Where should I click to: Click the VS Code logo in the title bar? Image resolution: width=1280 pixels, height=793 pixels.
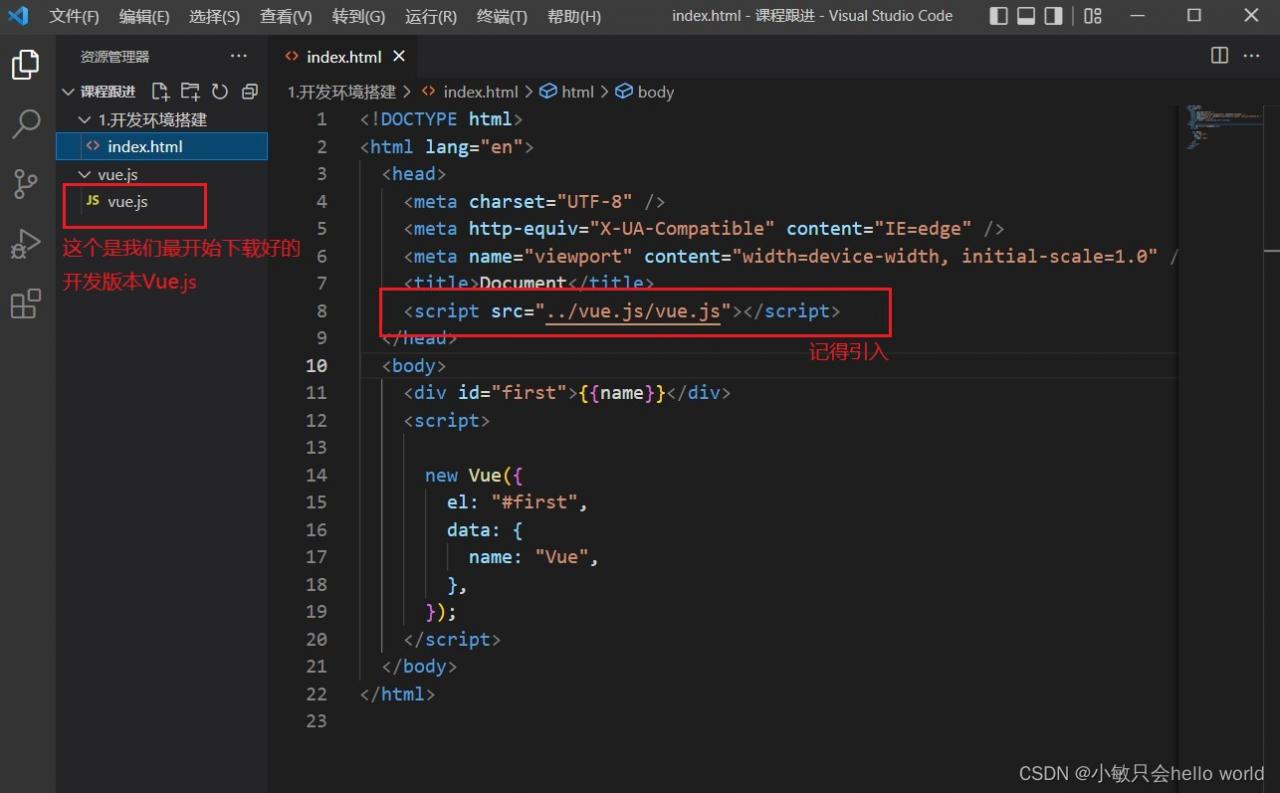[x=18, y=16]
